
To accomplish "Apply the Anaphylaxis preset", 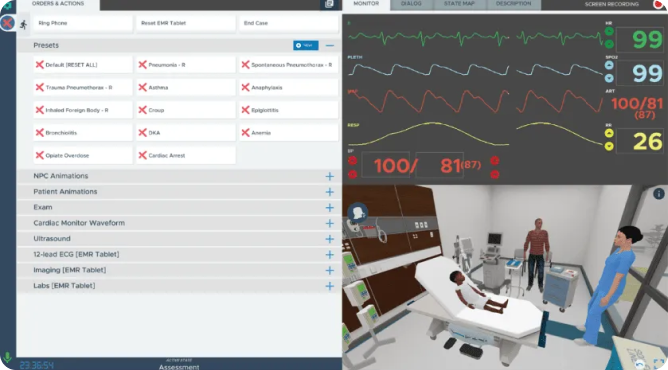I will tap(289, 88).
